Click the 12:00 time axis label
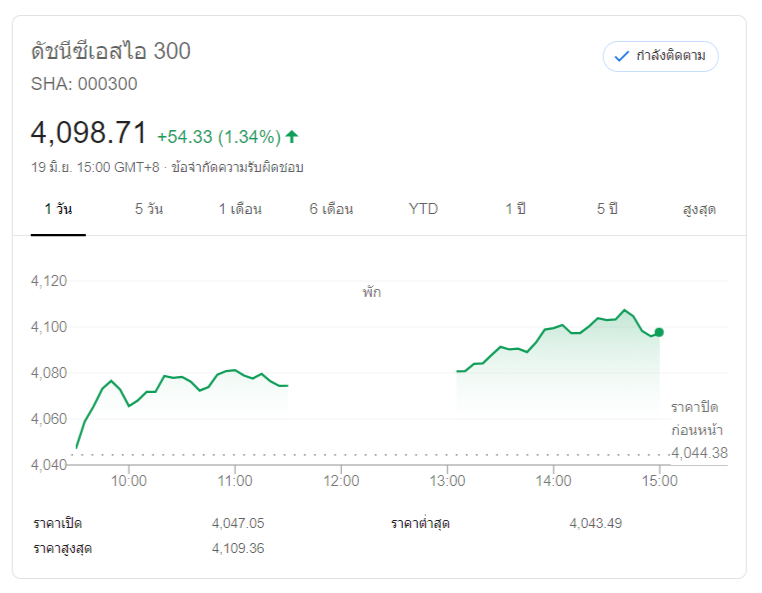This screenshot has width=762, height=593. (x=341, y=481)
